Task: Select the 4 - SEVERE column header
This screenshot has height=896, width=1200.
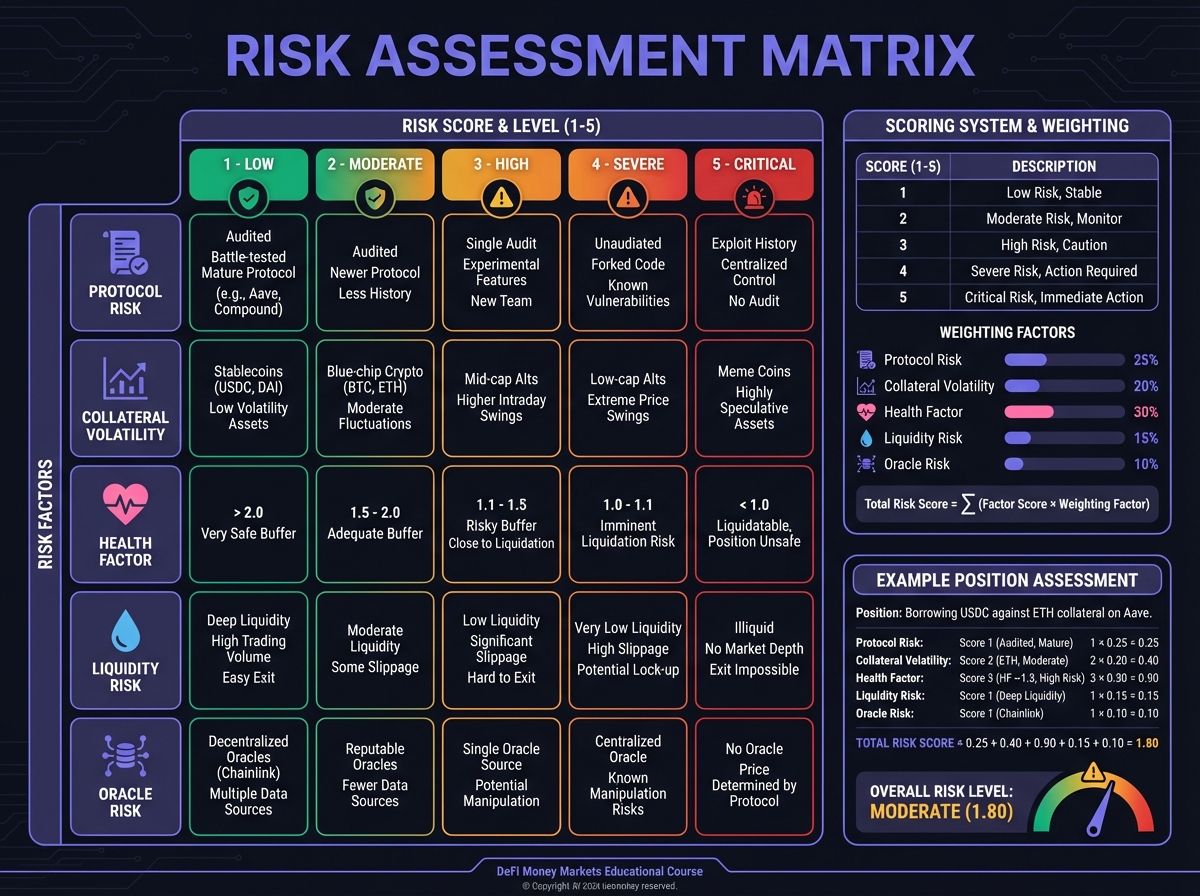Action: [x=627, y=164]
